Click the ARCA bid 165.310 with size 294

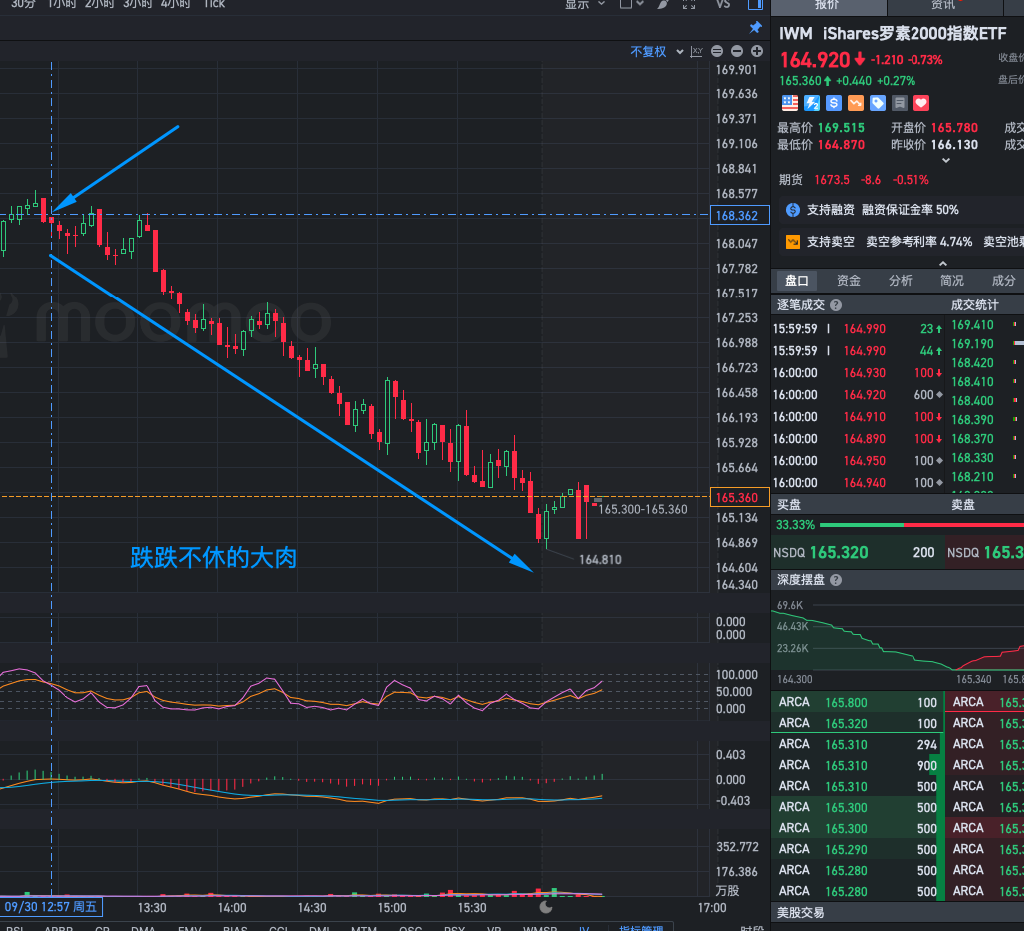(857, 744)
